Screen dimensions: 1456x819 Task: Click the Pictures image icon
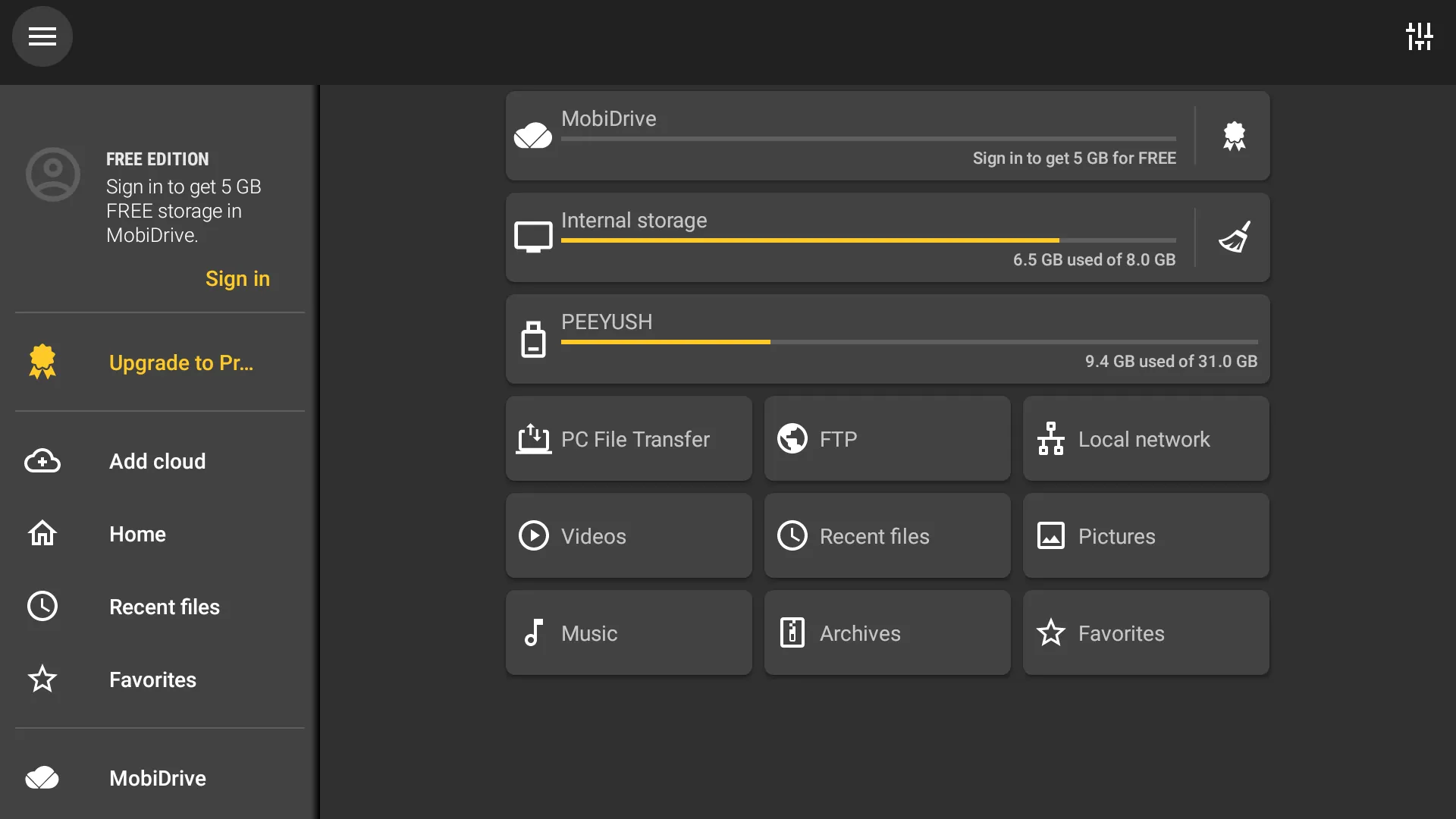point(1051,535)
